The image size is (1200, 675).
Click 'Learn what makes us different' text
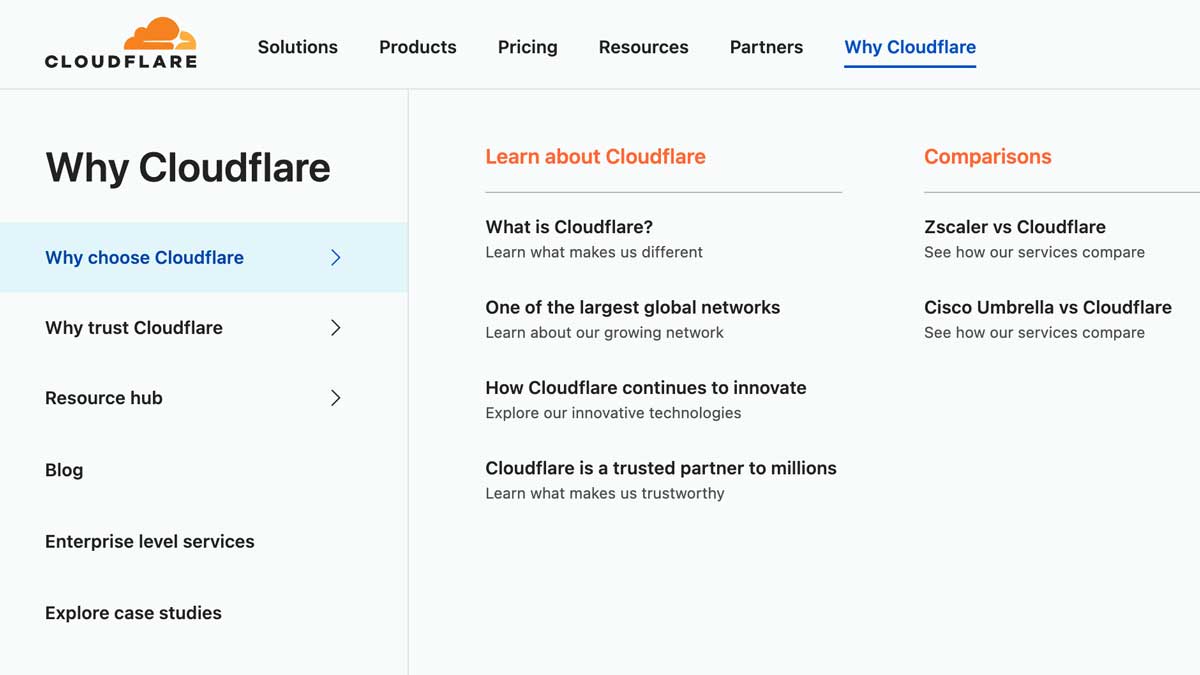[594, 252]
